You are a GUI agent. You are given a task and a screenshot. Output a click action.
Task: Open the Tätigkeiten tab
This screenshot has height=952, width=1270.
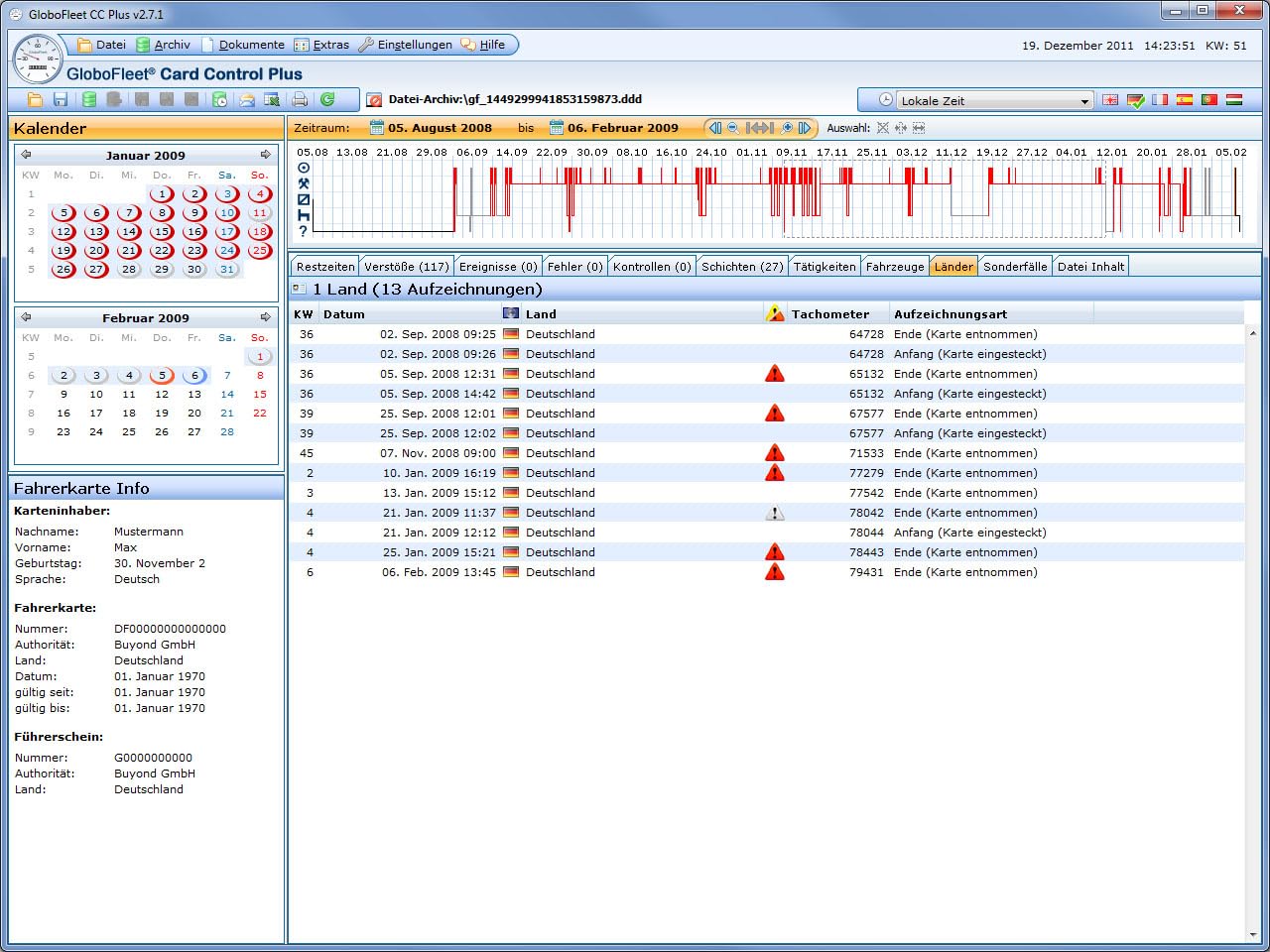tap(825, 267)
